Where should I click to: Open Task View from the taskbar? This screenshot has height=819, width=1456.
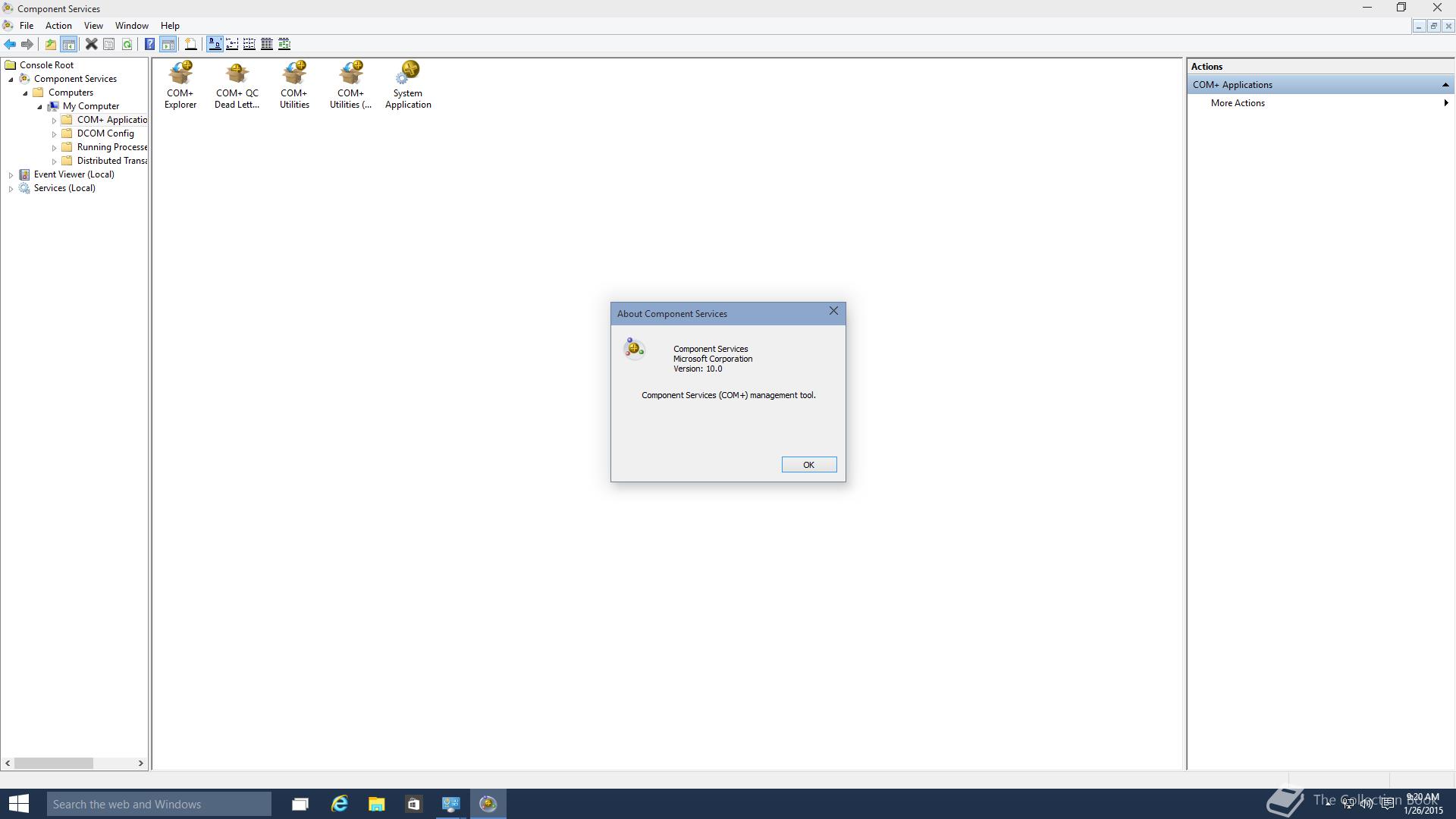pos(300,804)
